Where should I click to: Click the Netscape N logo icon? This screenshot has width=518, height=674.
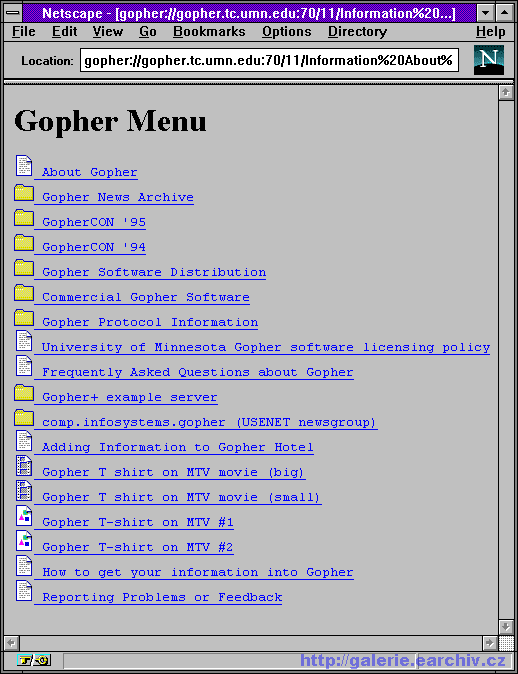(x=489, y=61)
